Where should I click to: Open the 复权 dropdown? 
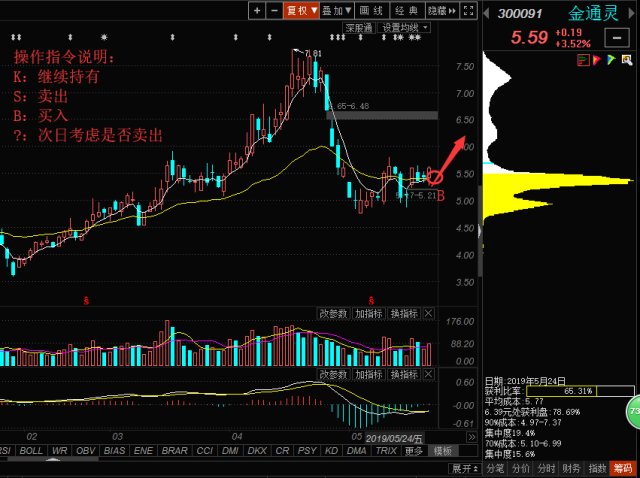[301, 11]
